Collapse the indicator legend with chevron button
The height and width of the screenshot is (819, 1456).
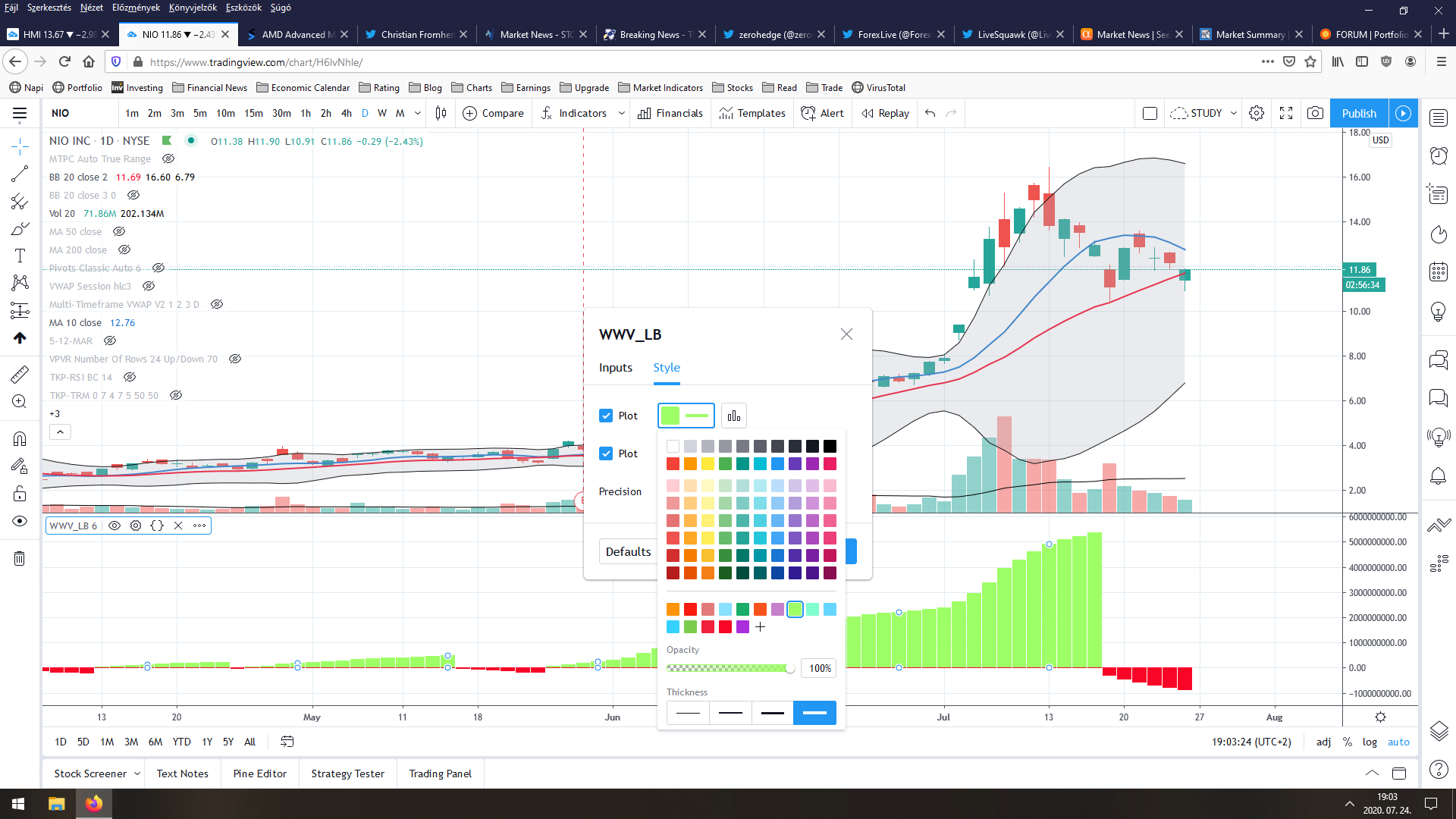61,432
